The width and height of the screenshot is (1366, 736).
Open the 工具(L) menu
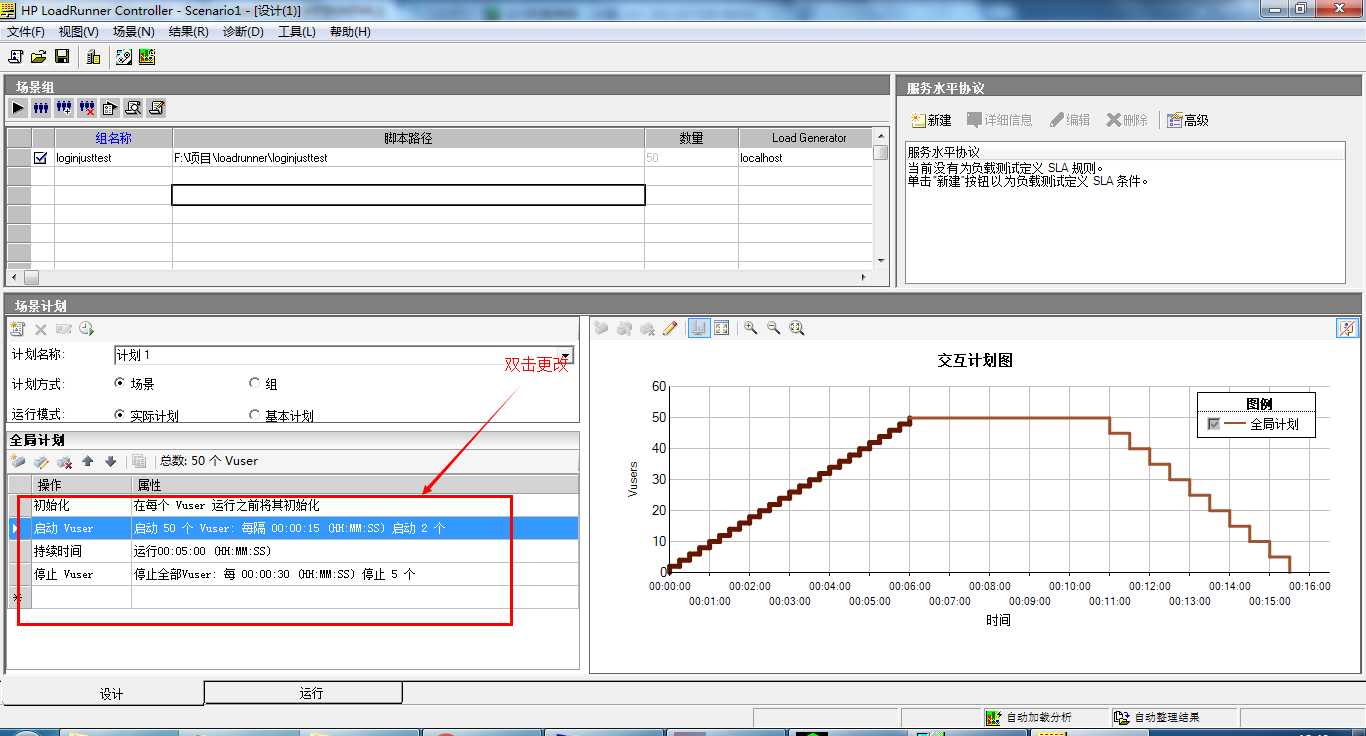coord(297,32)
